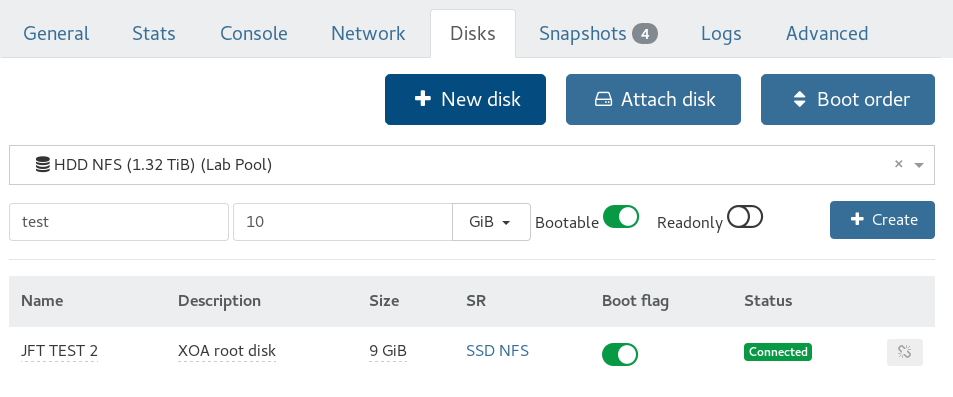Open the Boot order dialog

(x=848, y=99)
